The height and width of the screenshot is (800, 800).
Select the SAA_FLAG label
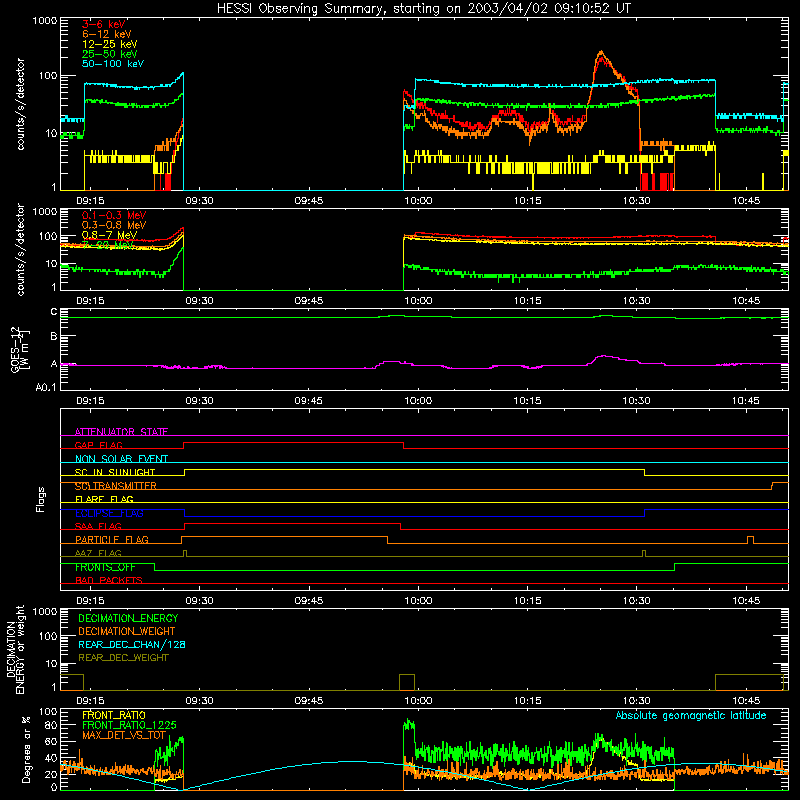pos(98,526)
